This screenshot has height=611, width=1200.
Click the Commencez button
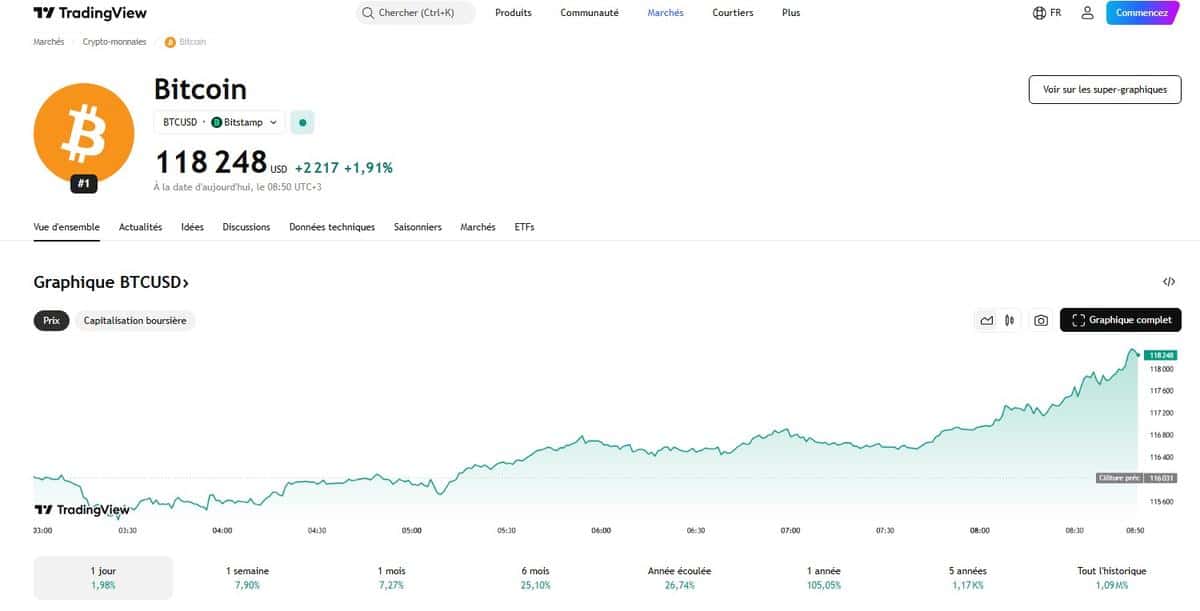pyautogui.click(x=1142, y=13)
